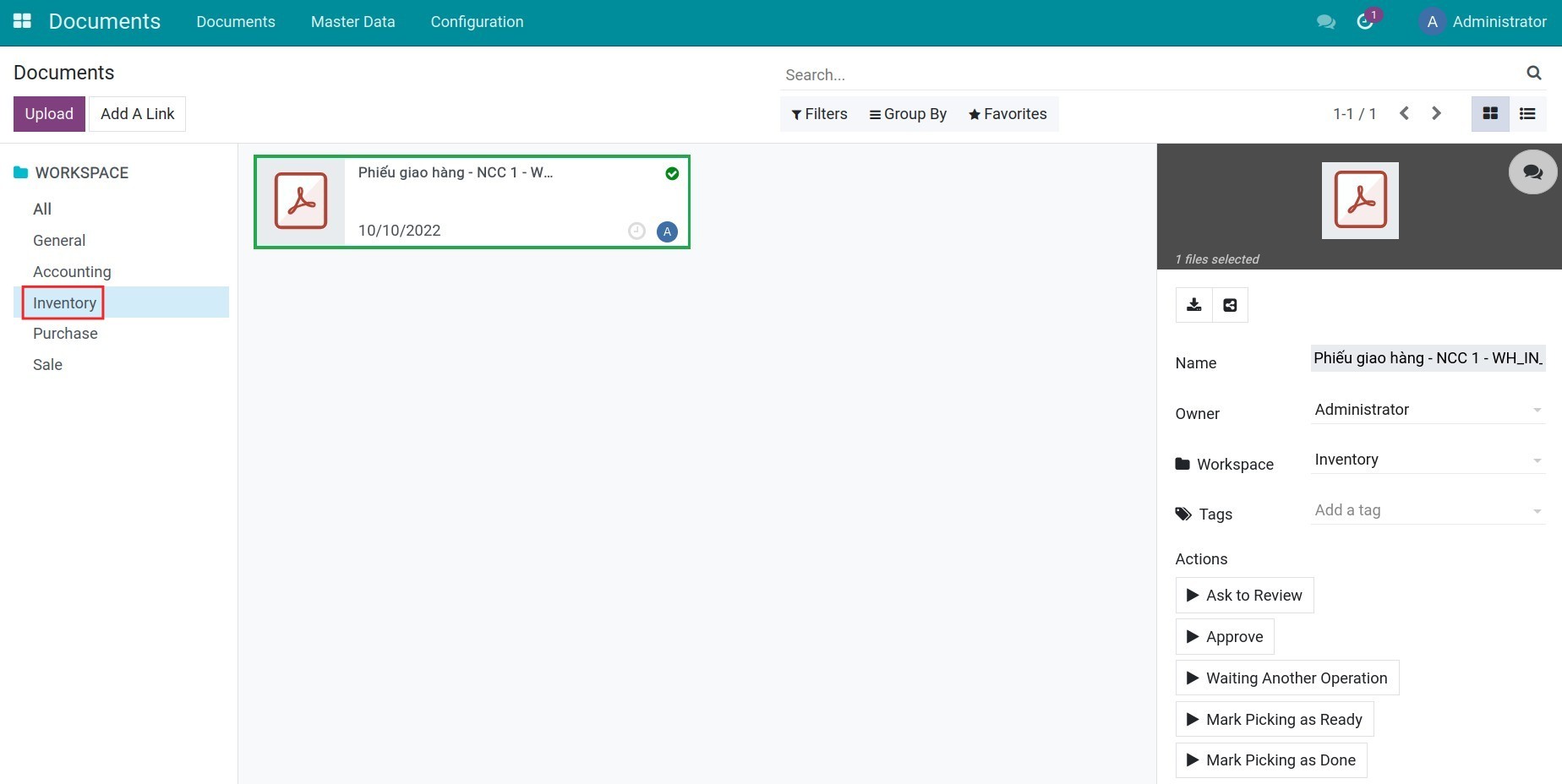The image size is (1562, 784).
Task: Download the selected file
Action: coord(1193,305)
